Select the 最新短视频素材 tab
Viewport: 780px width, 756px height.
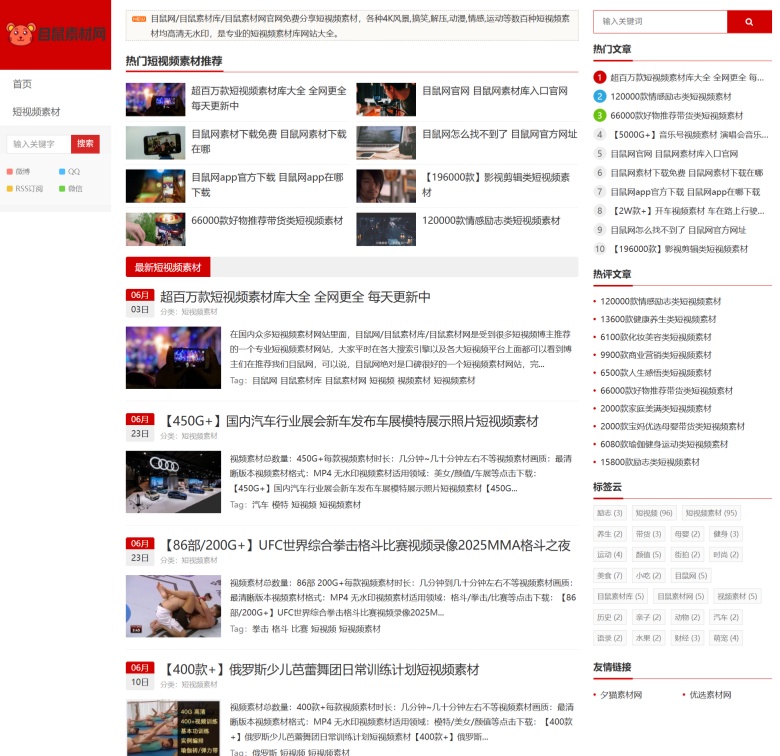(x=168, y=267)
